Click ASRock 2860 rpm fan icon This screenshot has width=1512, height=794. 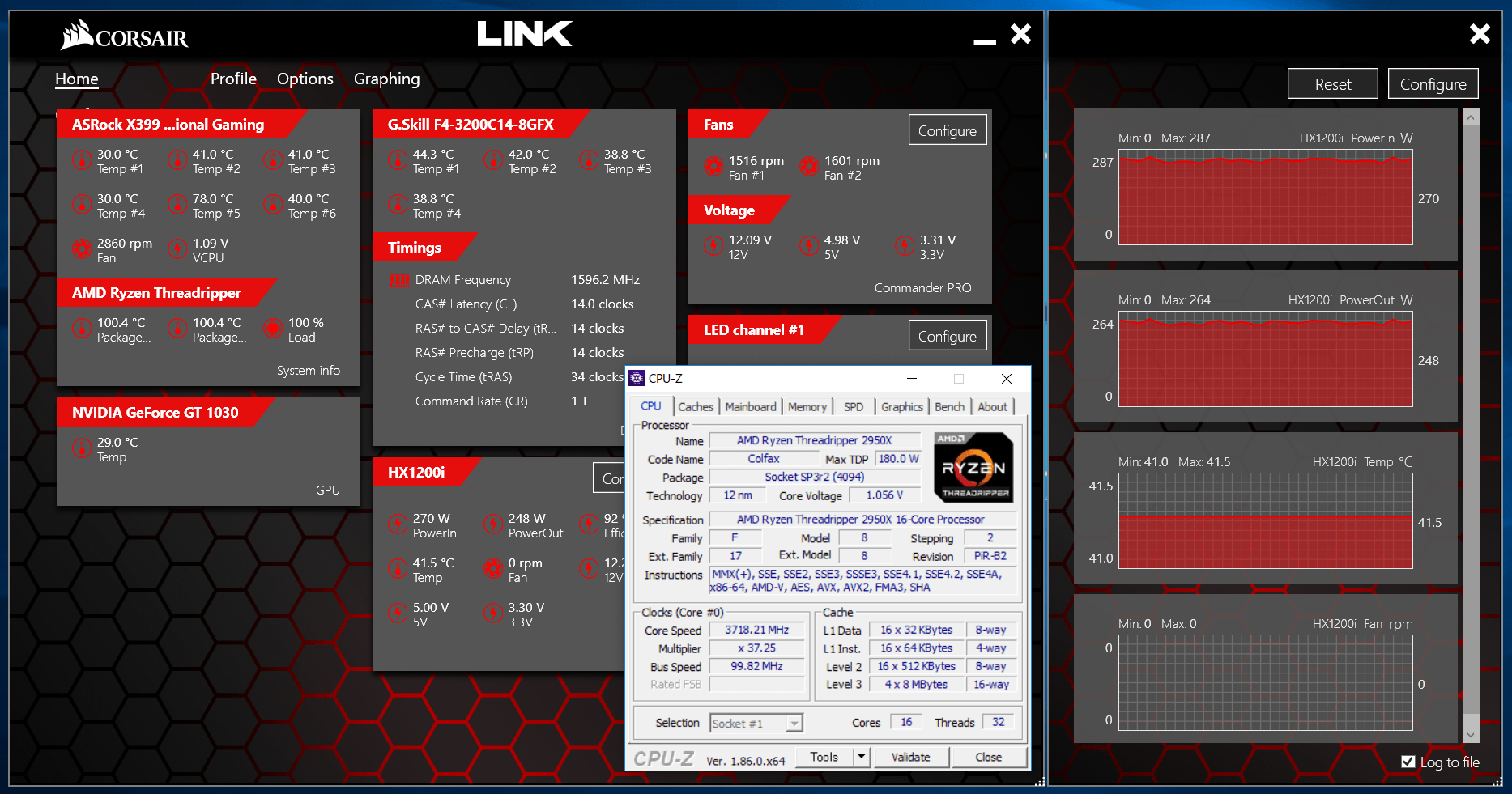click(82, 249)
